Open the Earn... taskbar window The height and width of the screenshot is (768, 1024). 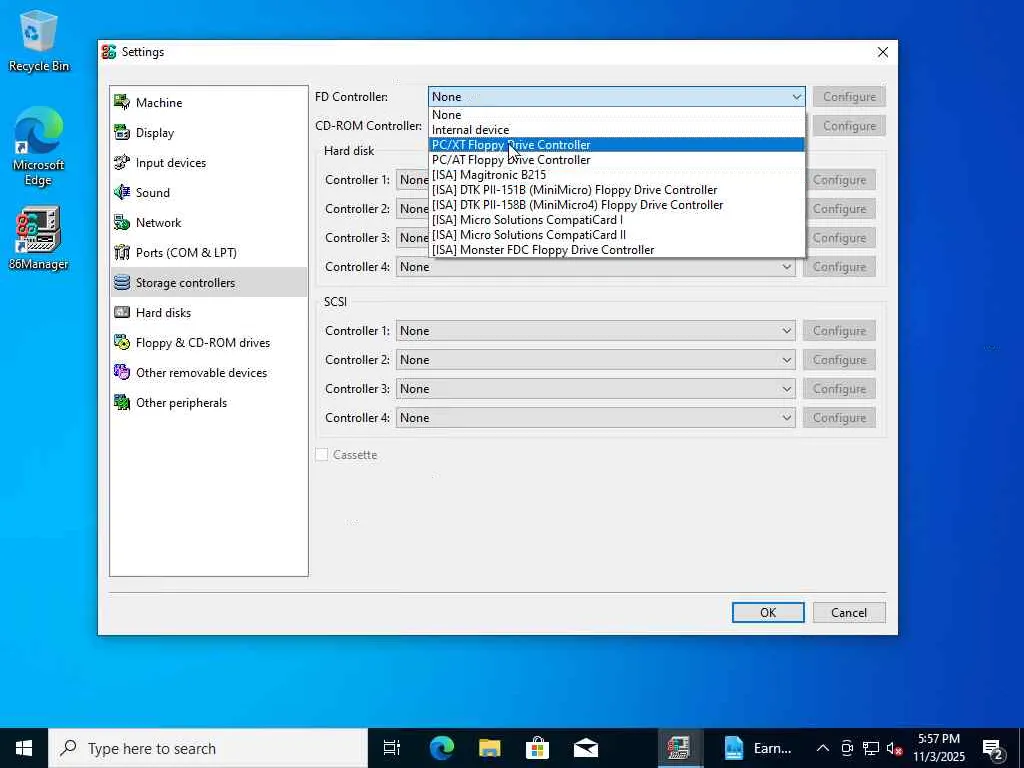tap(759, 748)
